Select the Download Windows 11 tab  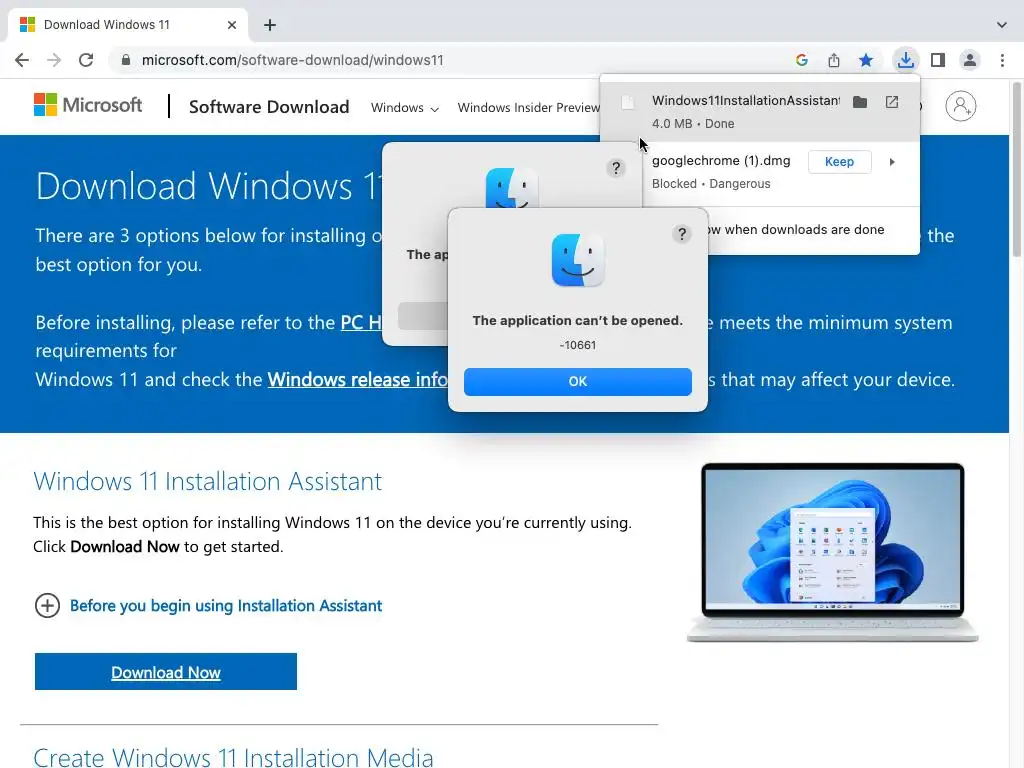[128, 25]
